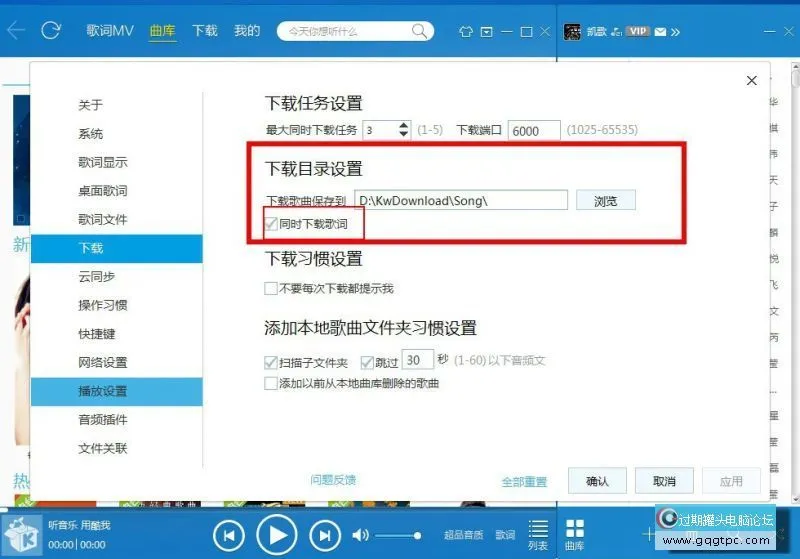Open 歌词显示 settings section

pos(117,162)
